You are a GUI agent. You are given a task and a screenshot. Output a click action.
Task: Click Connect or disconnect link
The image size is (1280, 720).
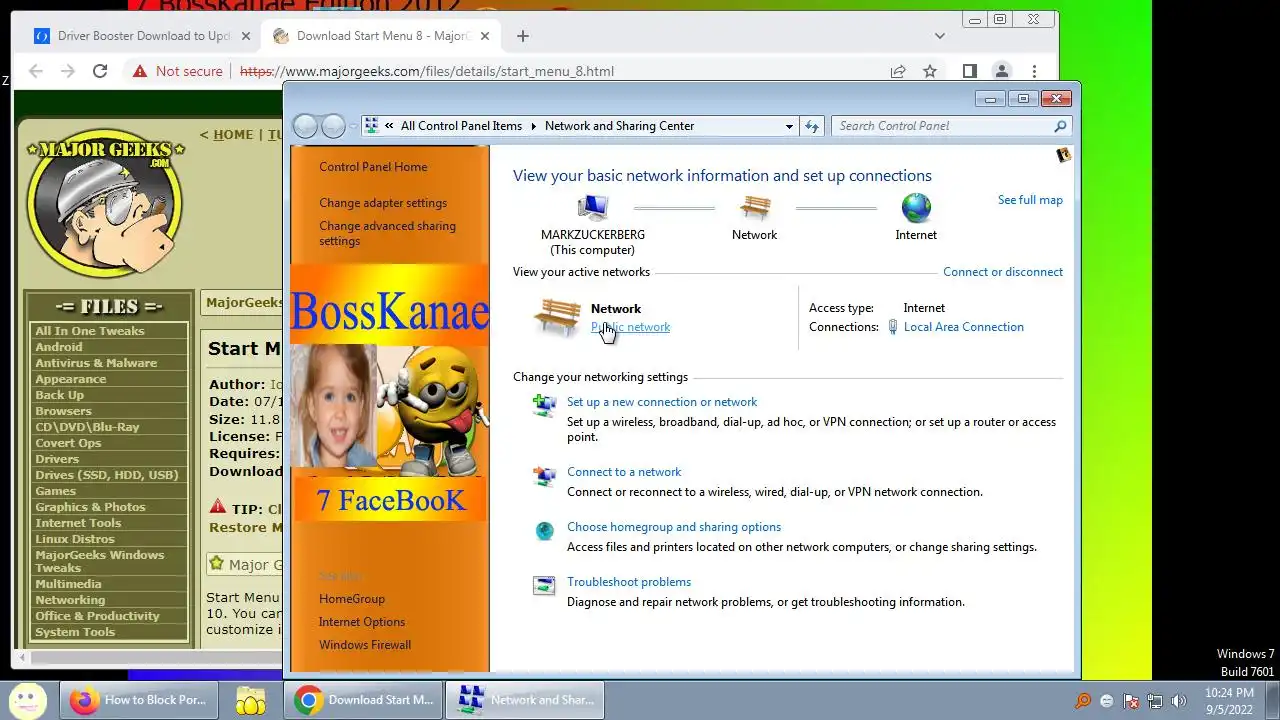click(x=1003, y=272)
